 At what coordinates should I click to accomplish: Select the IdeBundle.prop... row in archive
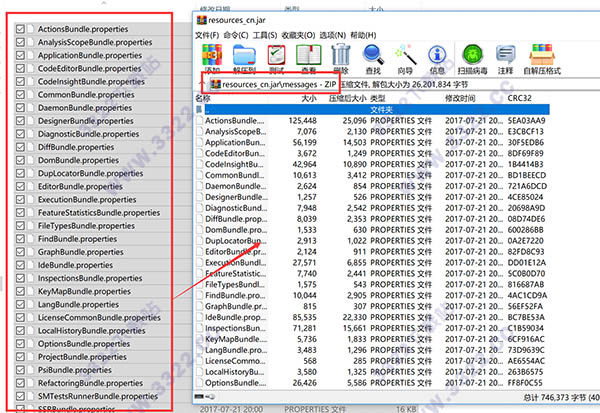(x=373, y=317)
